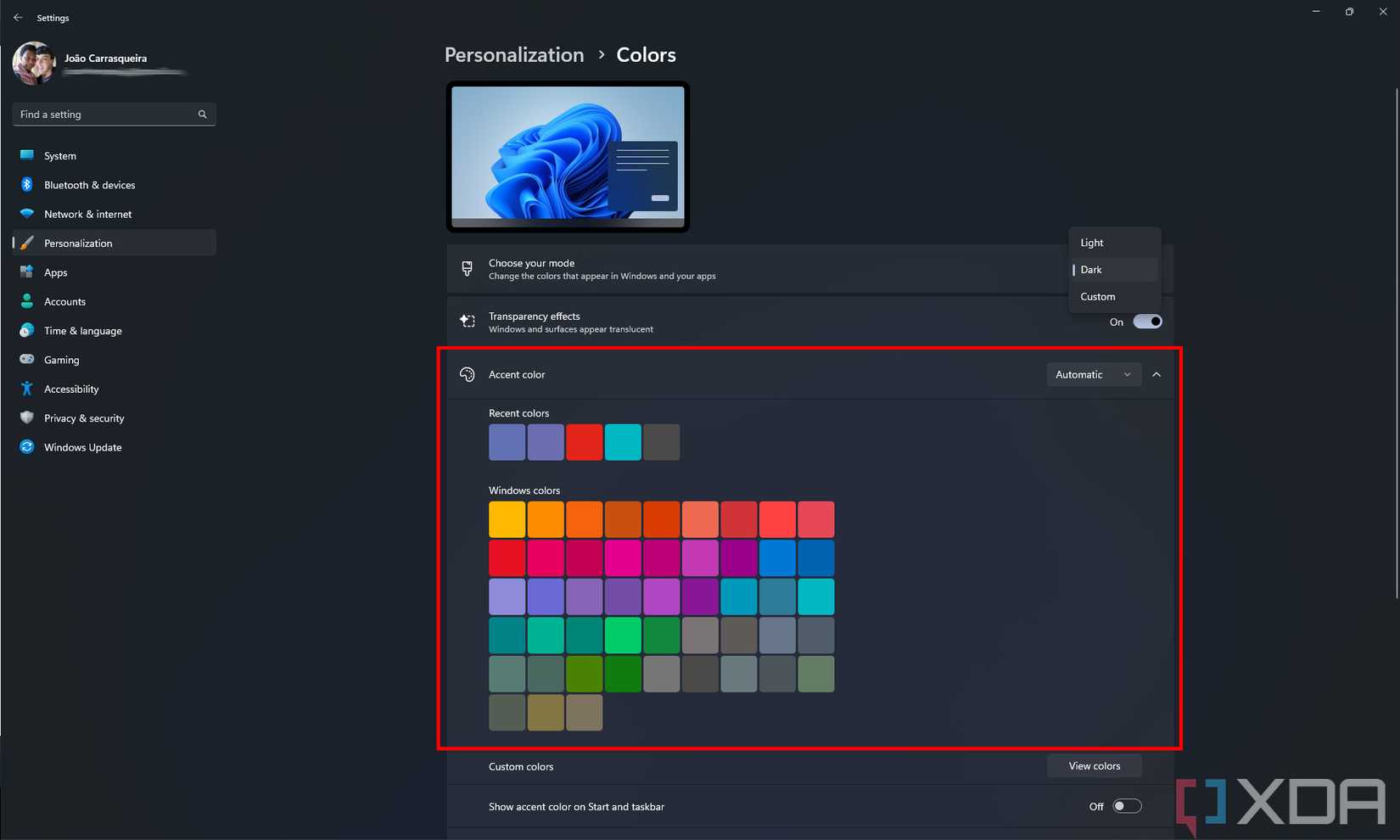Collapse the Accent color section

(x=1157, y=374)
